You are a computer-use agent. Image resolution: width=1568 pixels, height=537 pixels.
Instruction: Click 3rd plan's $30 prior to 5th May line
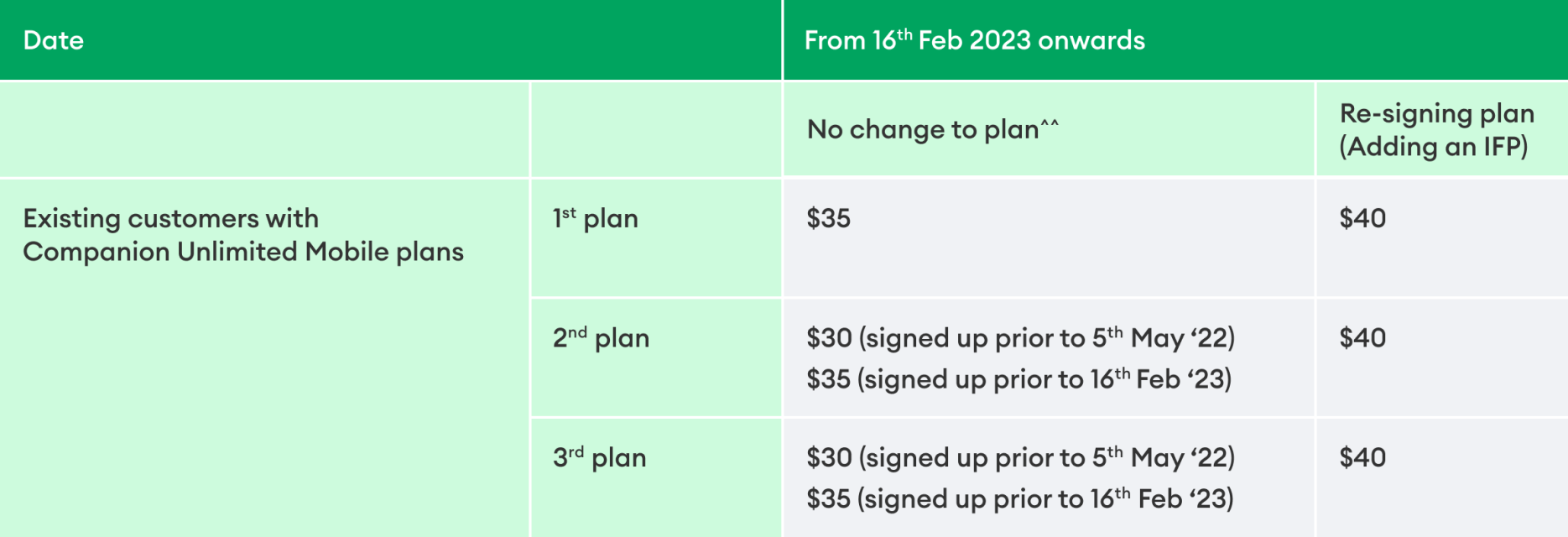(1020, 458)
